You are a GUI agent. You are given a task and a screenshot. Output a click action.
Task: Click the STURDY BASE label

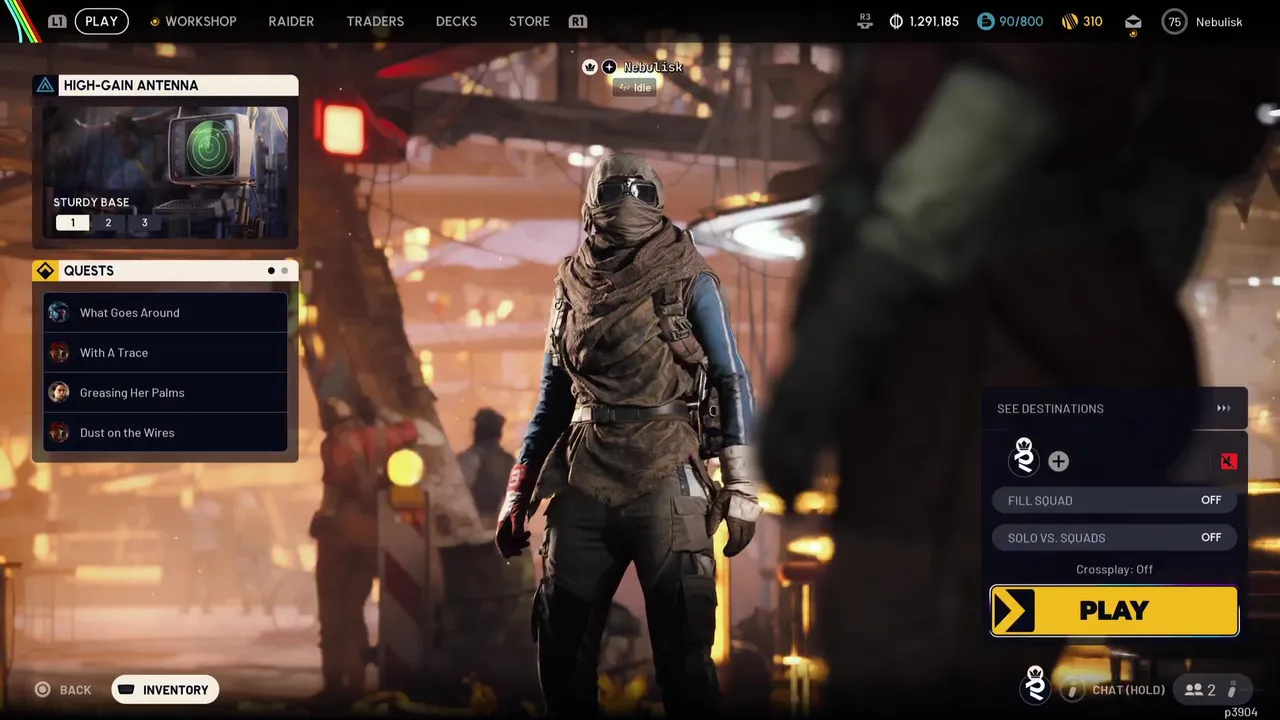pyautogui.click(x=91, y=202)
